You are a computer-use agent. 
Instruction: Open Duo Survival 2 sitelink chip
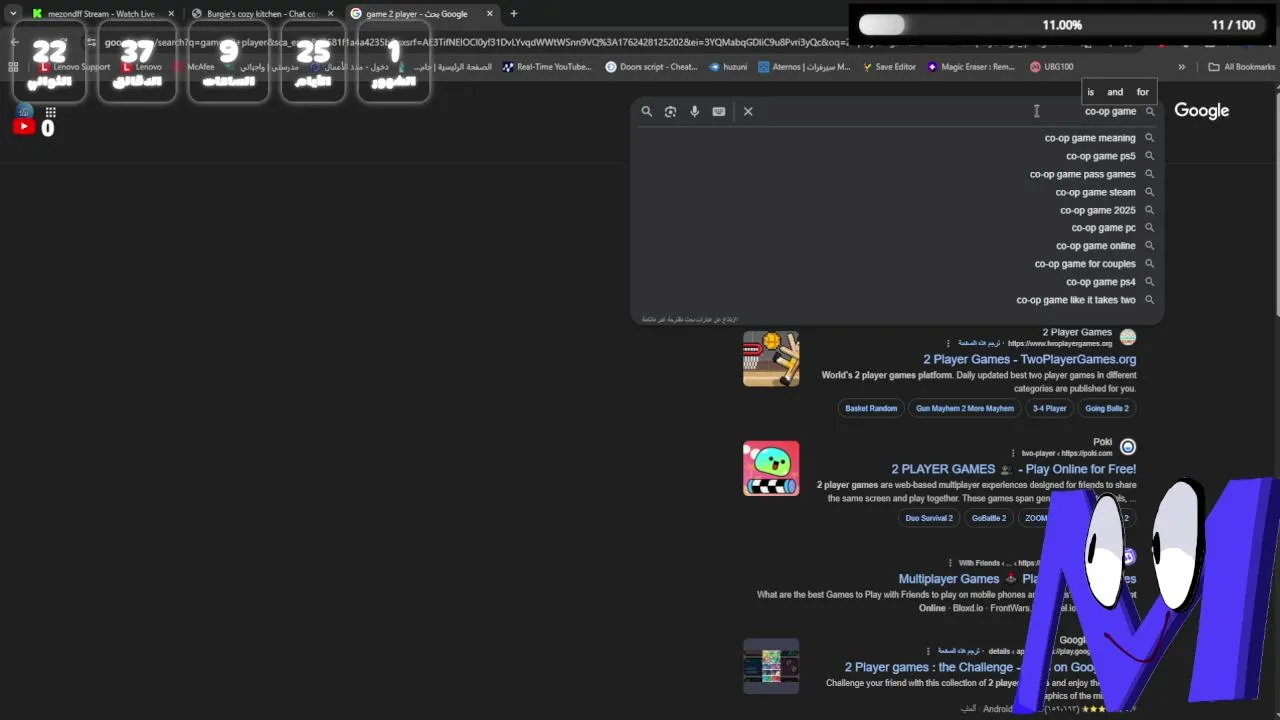(x=929, y=518)
